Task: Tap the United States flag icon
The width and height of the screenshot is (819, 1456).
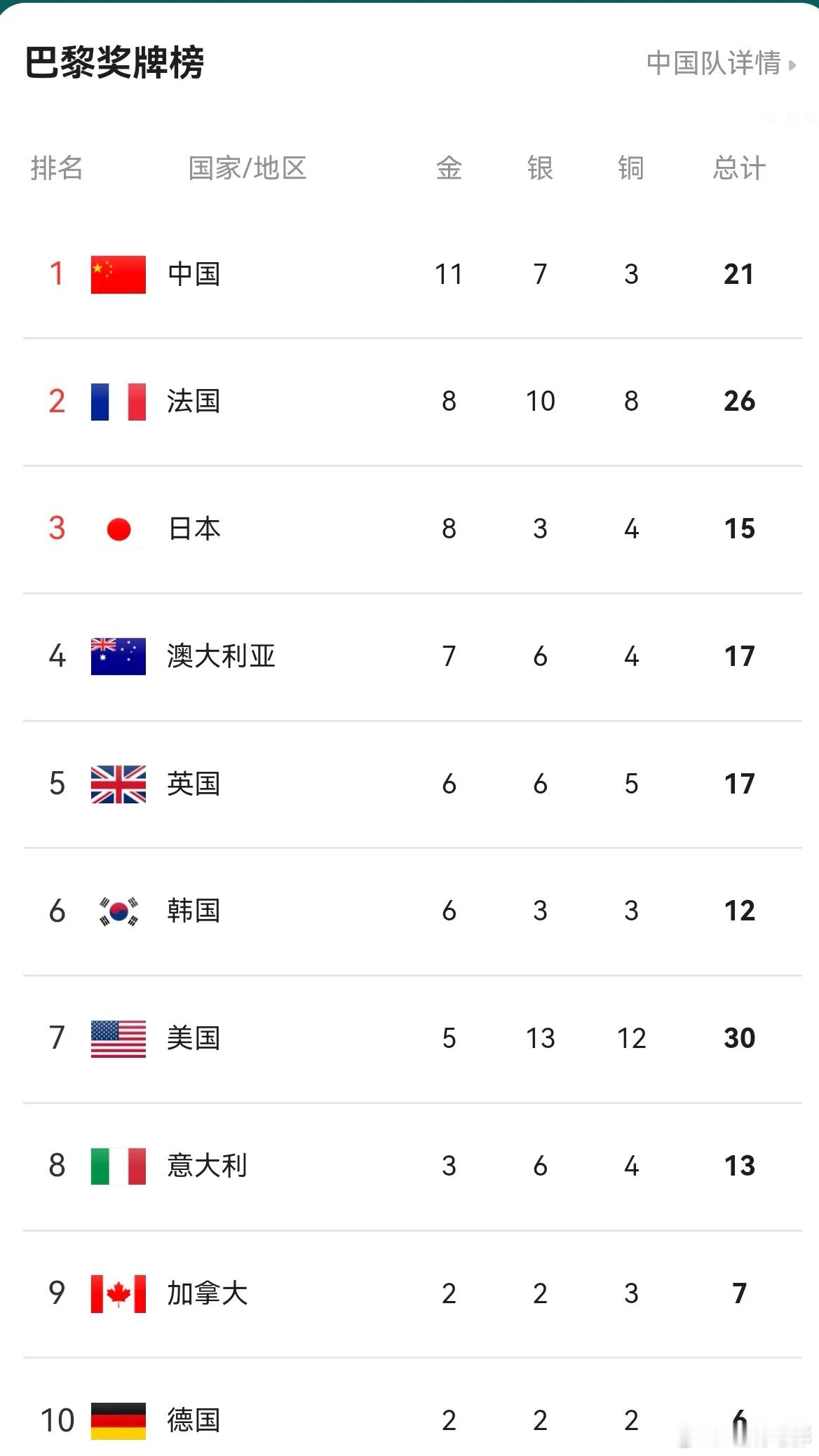Action: [119, 1039]
